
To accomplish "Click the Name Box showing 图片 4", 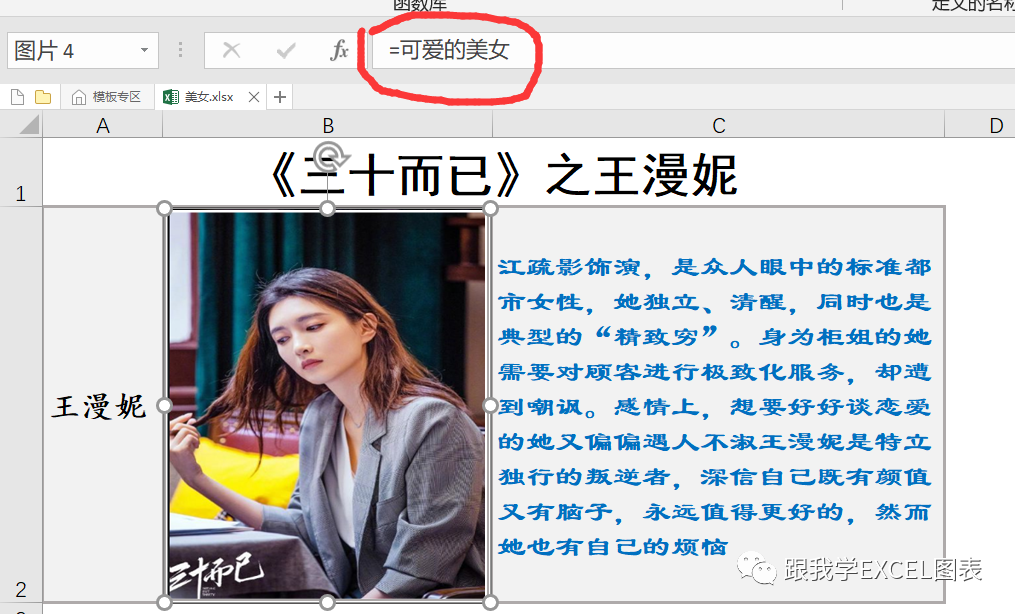I will (x=83, y=50).
